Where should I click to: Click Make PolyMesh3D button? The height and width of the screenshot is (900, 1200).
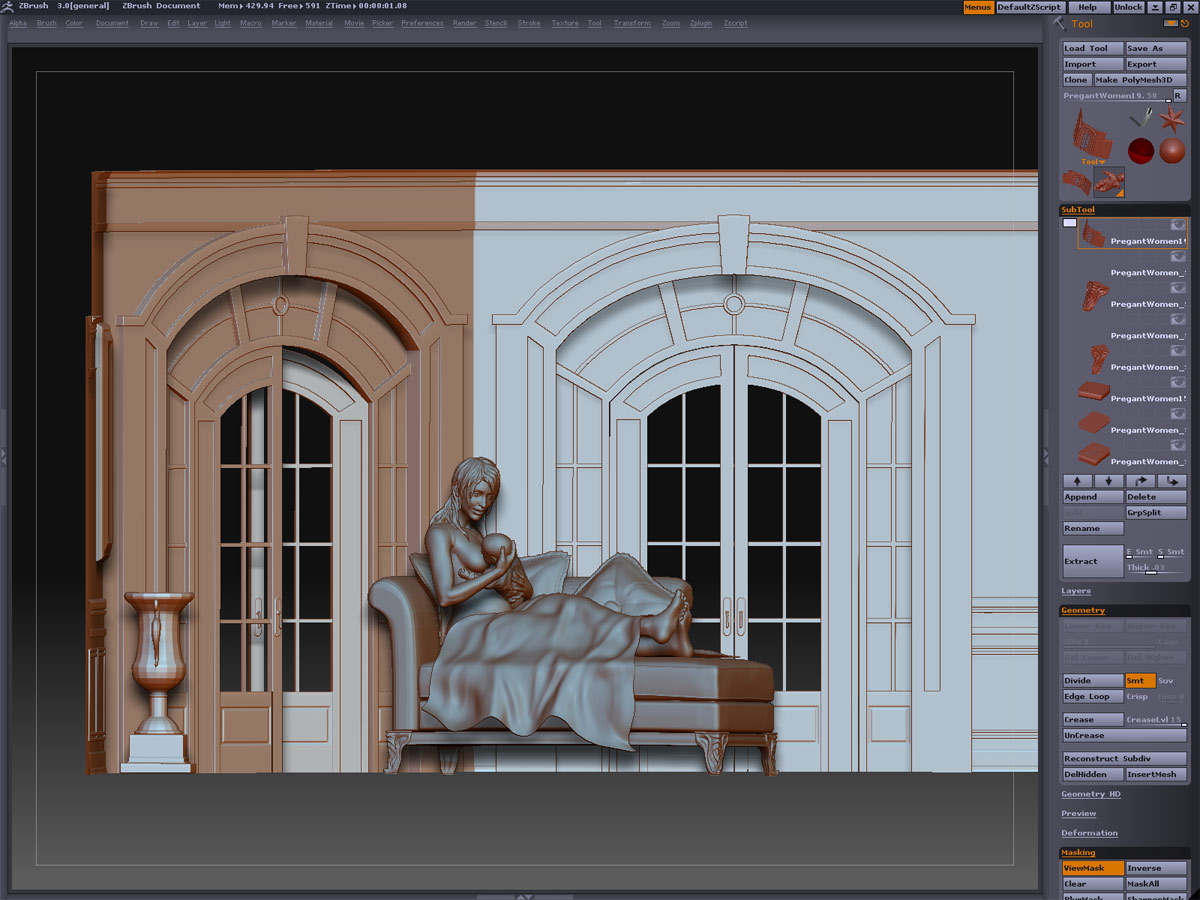click(x=1140, y=80)
